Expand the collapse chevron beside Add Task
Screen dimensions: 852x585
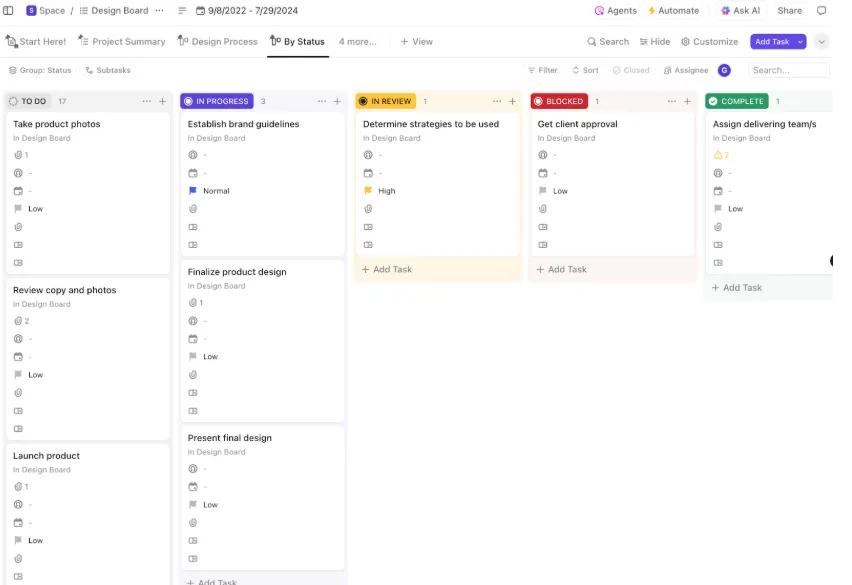tap(822, 42)
